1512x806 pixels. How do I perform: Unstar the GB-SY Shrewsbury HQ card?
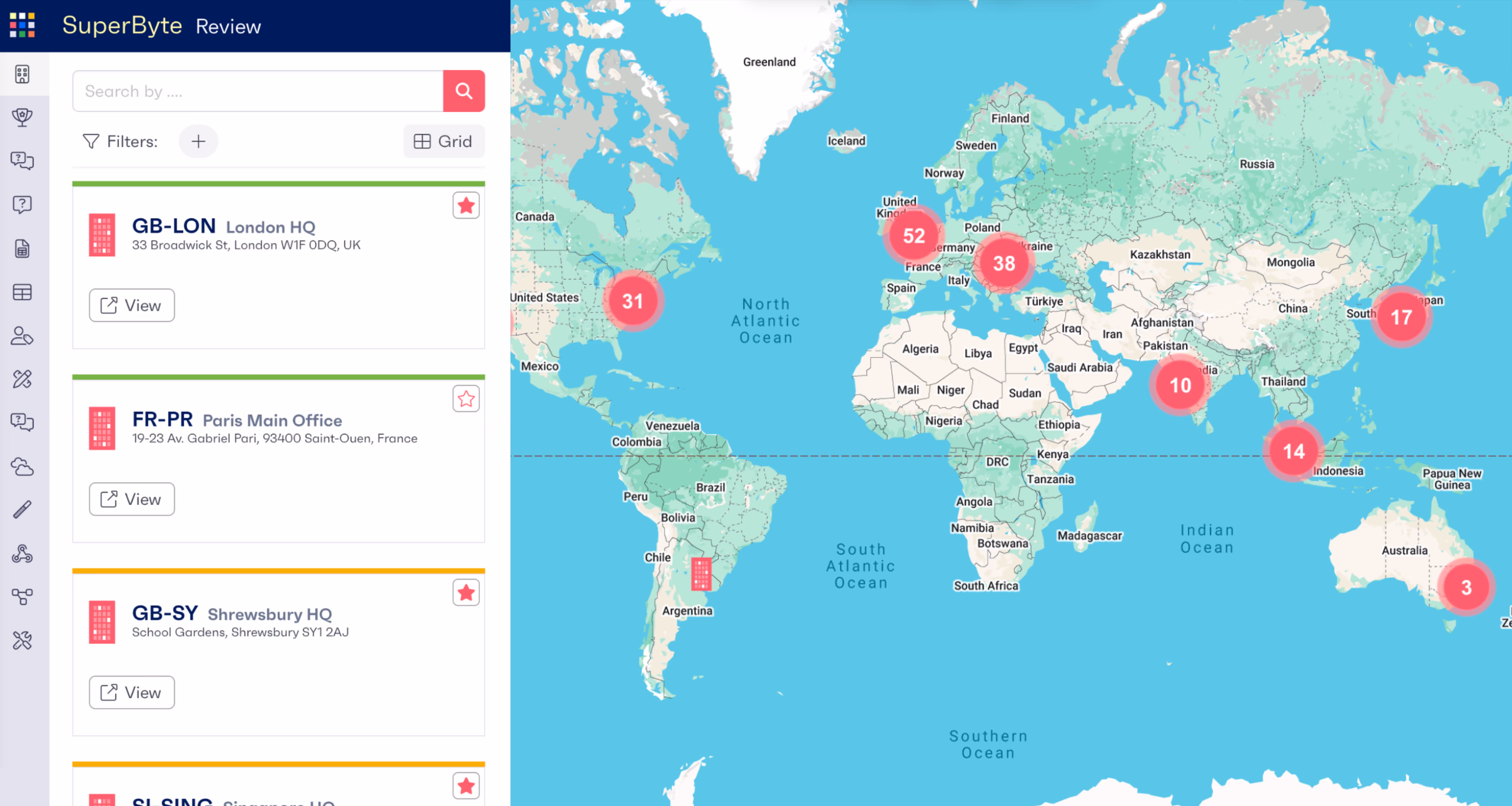tap(466, 592)
